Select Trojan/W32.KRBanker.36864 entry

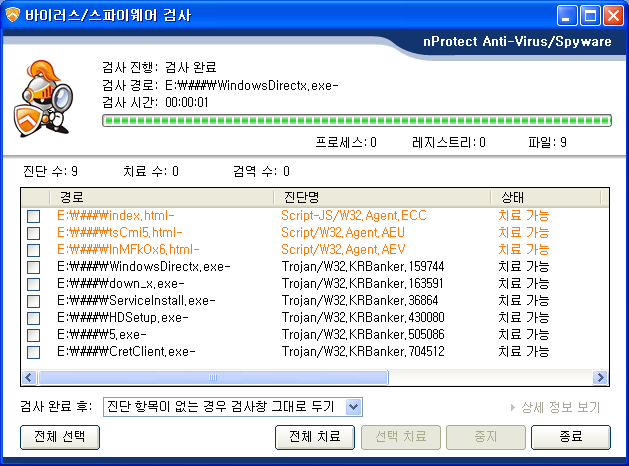360,300
